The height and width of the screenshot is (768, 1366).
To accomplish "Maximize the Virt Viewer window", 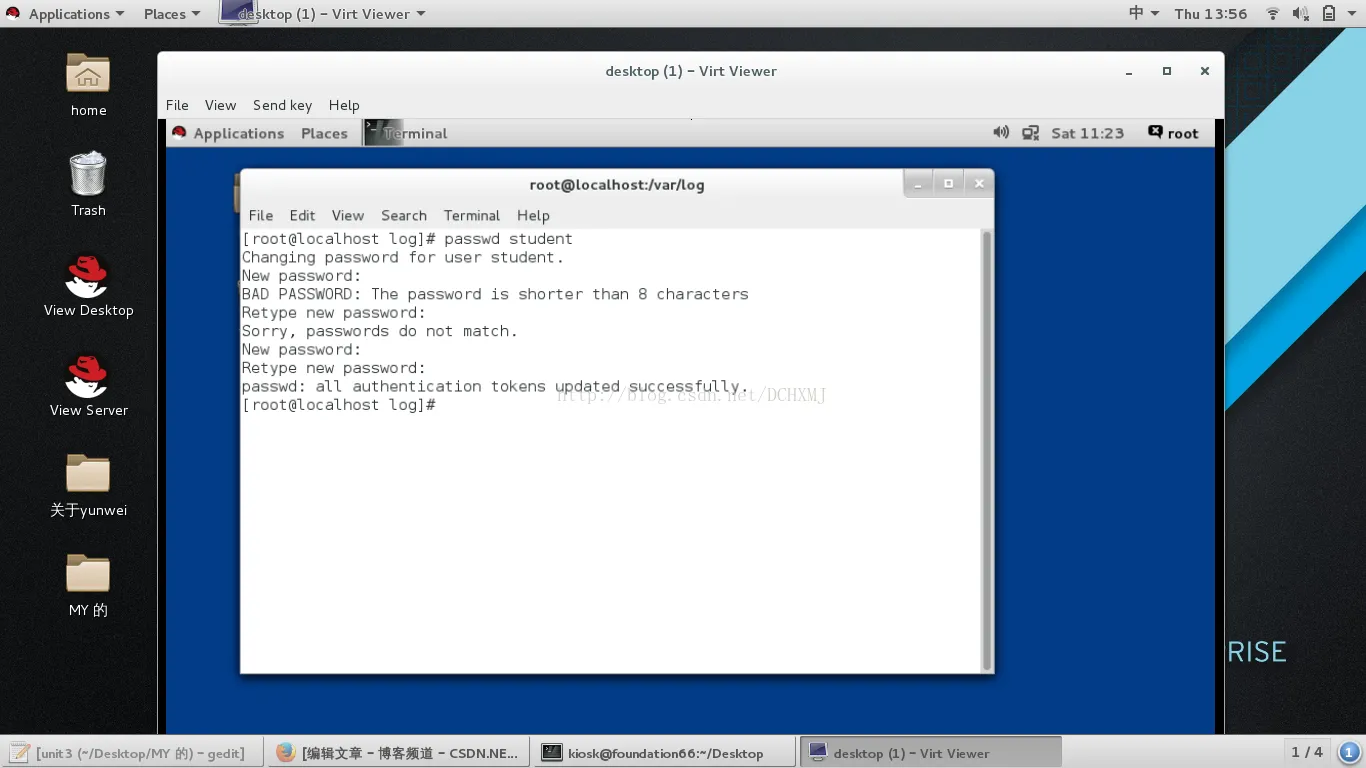I will (1167, 71).
